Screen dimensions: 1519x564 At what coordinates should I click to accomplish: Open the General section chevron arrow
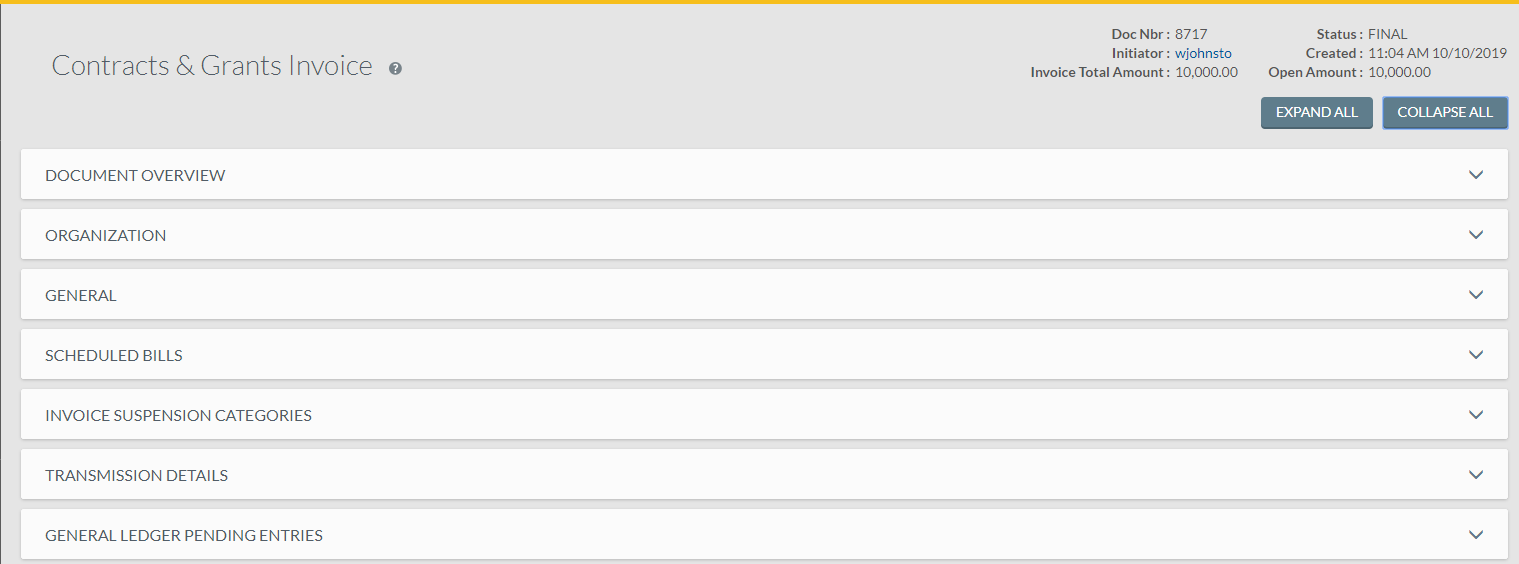(x=1476, y=295)
